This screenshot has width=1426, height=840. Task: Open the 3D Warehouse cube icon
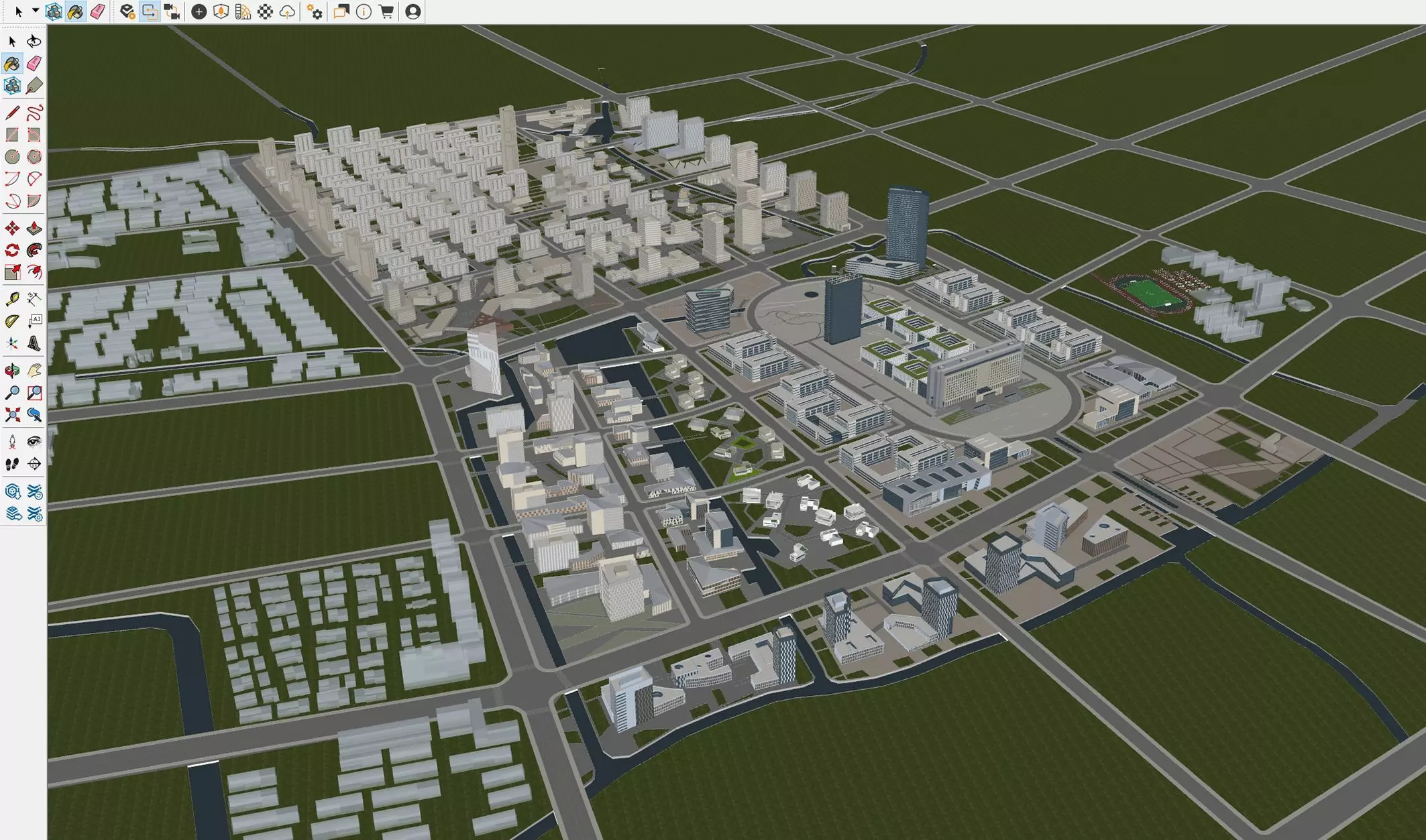click(221, 11)
